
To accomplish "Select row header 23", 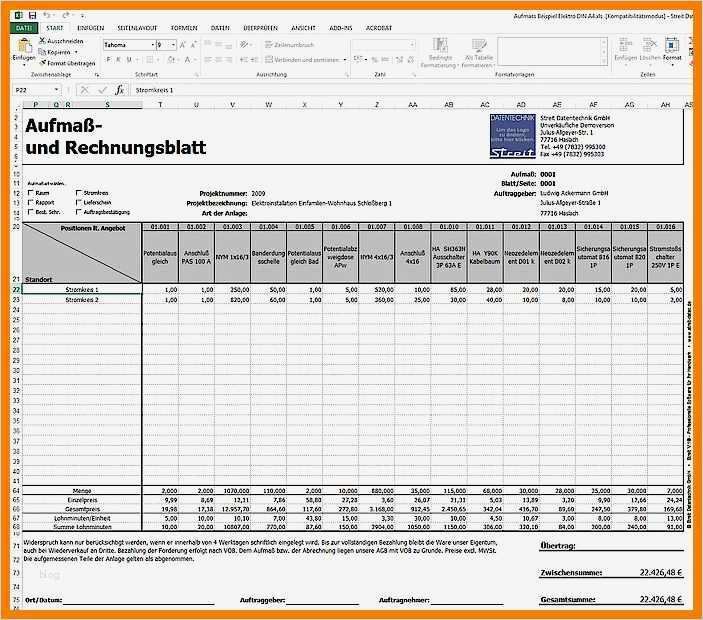I will [x=16, y=299].
